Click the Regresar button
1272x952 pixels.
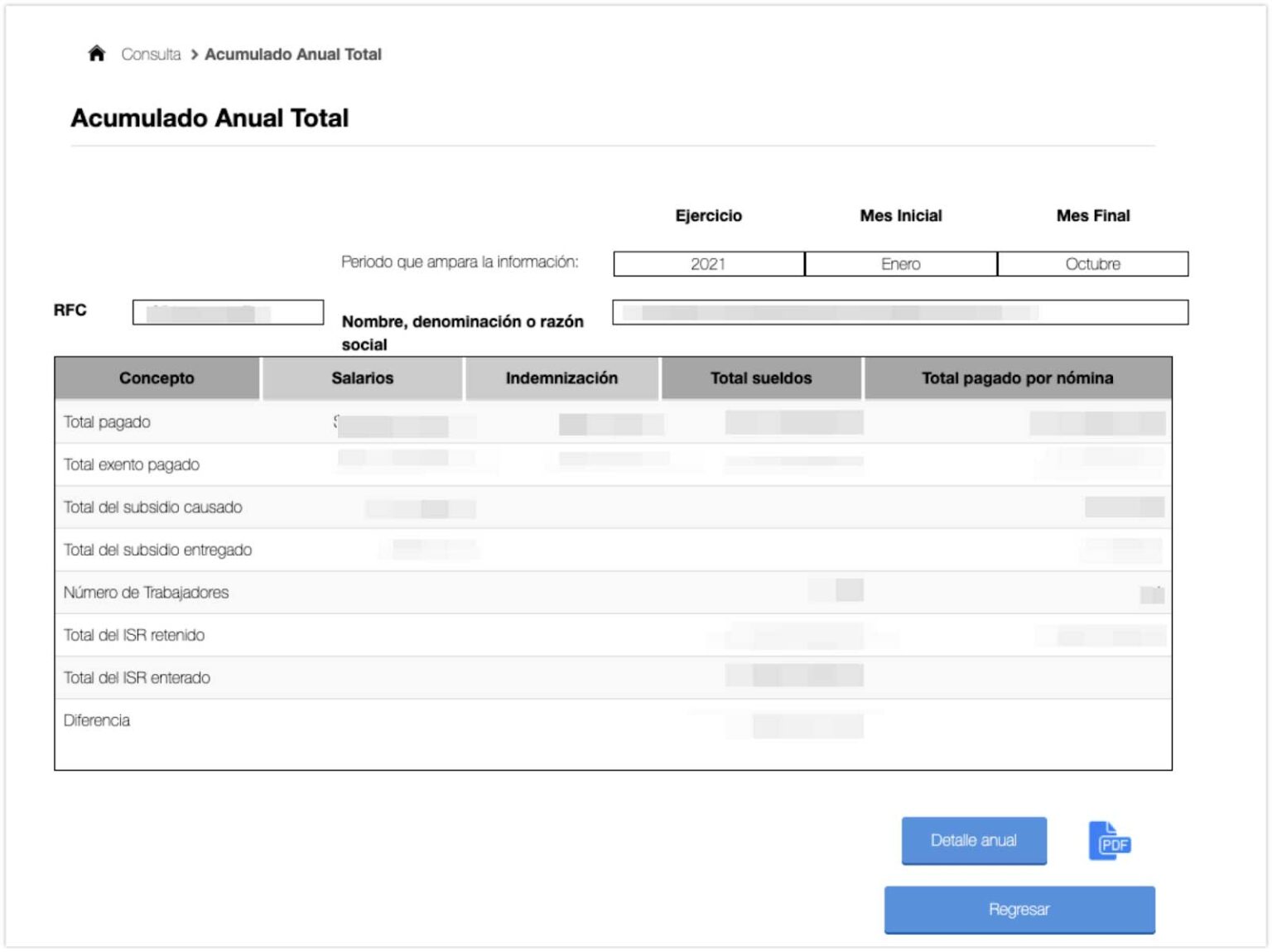1019,909
